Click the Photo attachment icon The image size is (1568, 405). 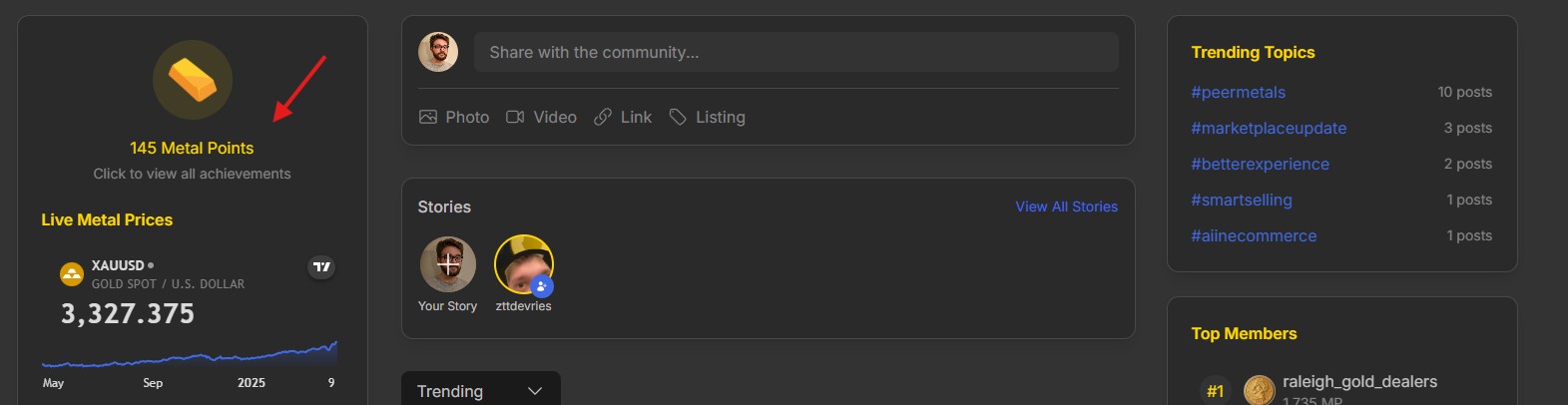pyautogui.click(x=428, y=117)
